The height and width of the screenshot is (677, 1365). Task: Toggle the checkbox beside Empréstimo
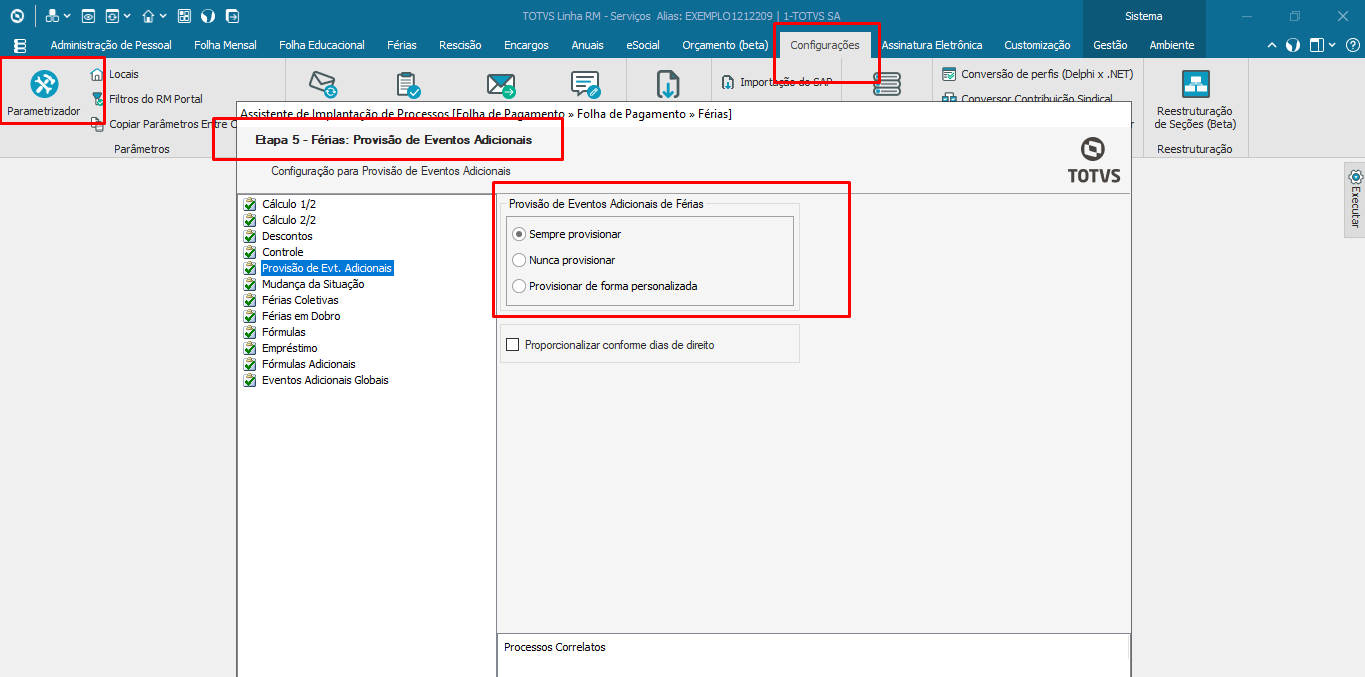[250, 348]
